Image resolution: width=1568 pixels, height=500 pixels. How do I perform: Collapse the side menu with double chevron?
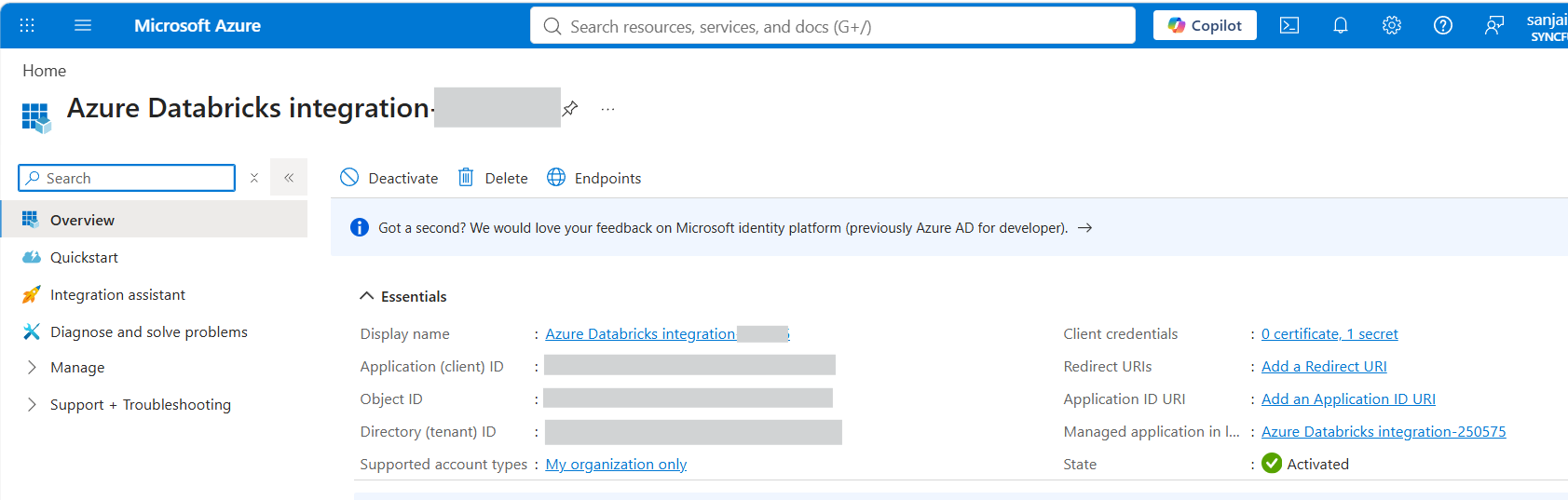click(x=289, y=177)
